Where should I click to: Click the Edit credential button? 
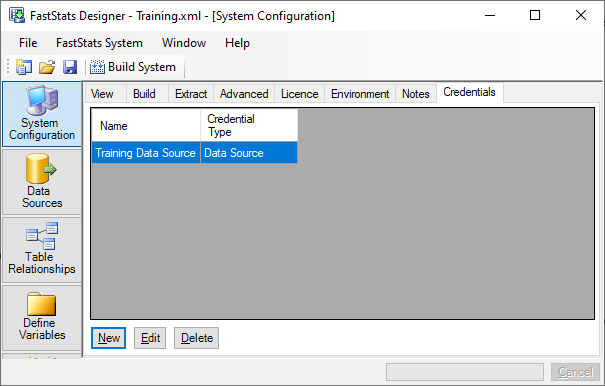(150, 338)
